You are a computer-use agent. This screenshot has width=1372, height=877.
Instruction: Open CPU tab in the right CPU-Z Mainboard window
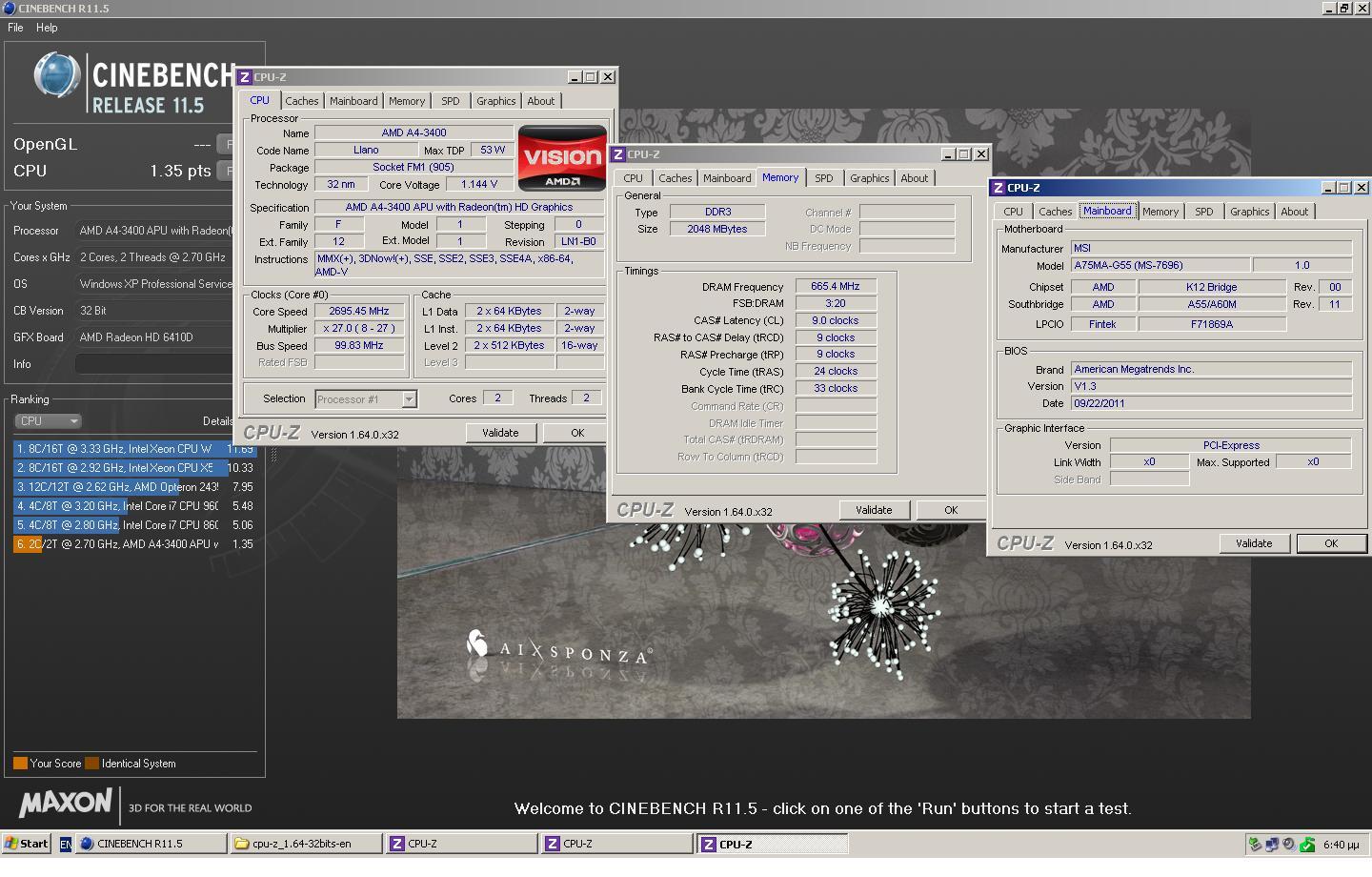coord(1014,212)
